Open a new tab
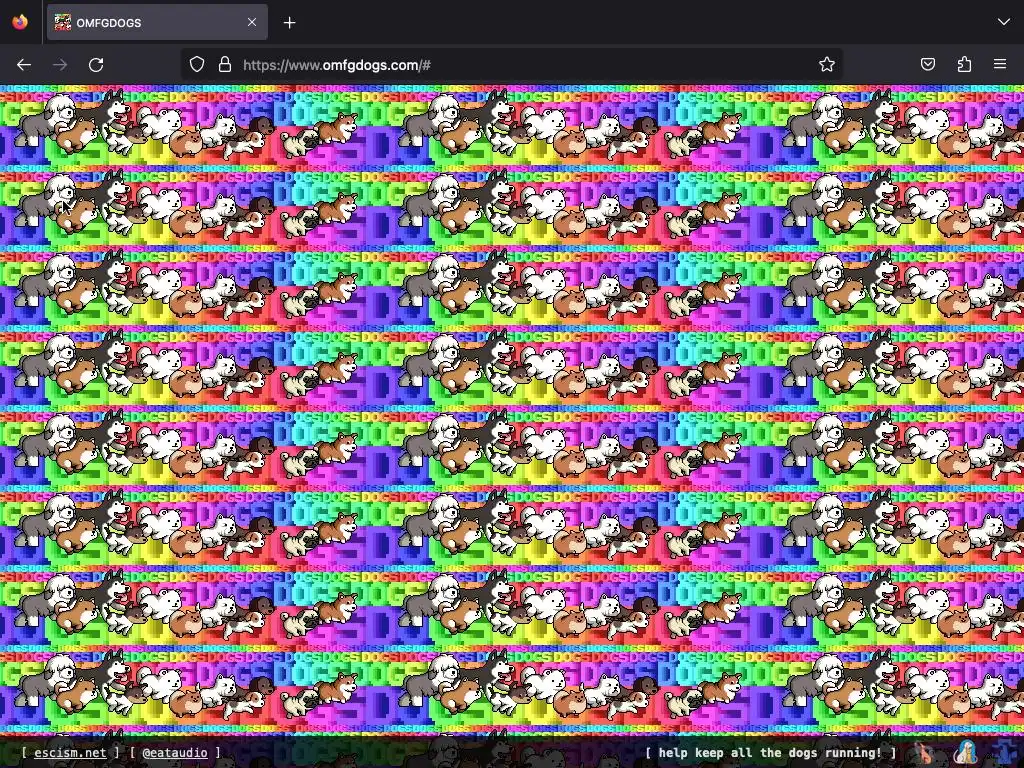1024x768 pixels. (x=289, y=23)
